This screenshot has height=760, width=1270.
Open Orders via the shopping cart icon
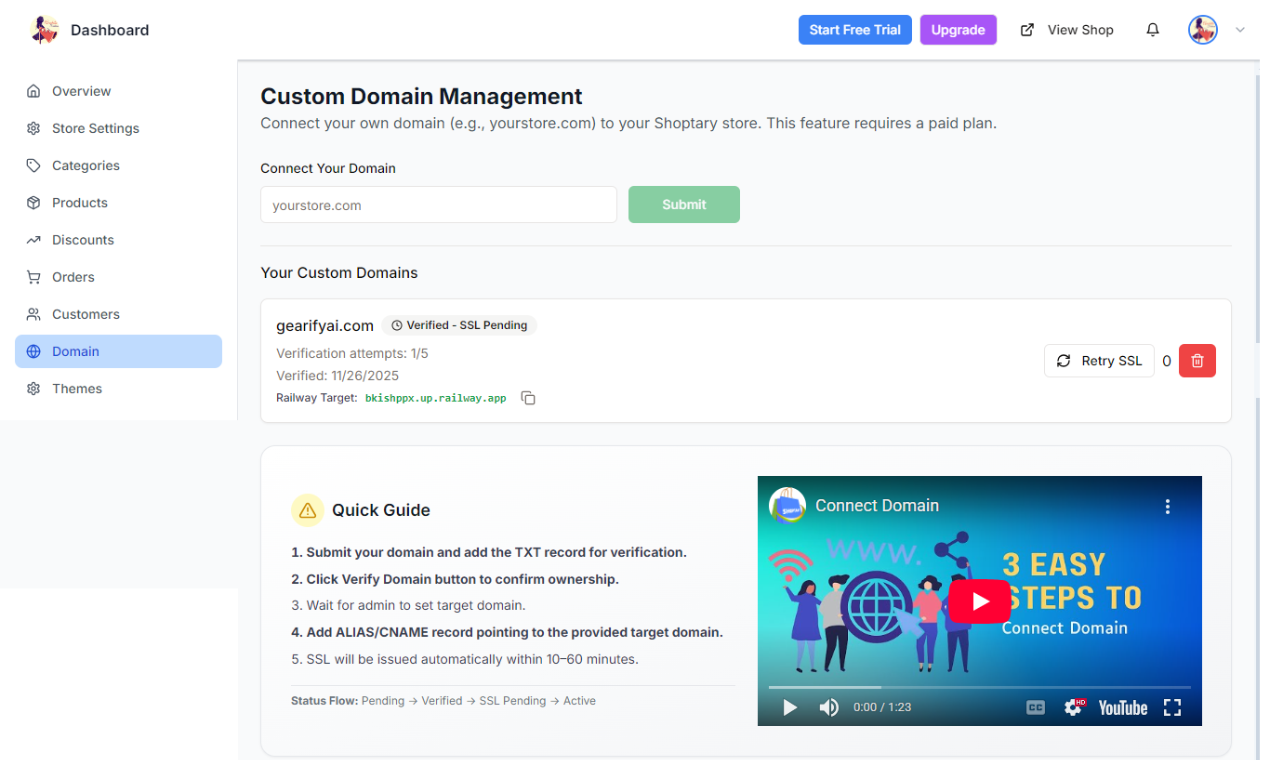coord(33,277)
